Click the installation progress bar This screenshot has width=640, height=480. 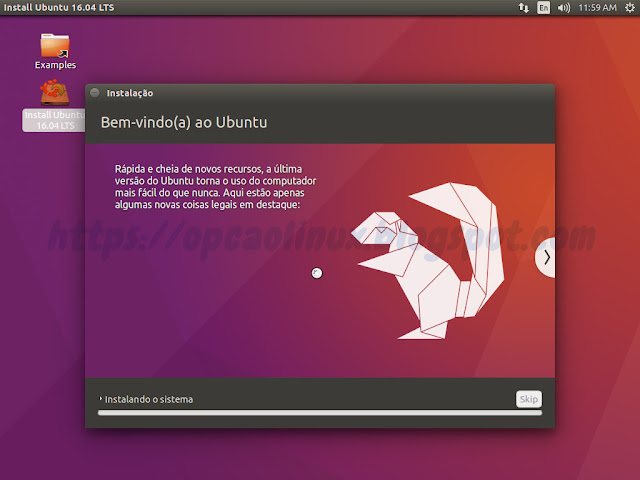[320, 413]
